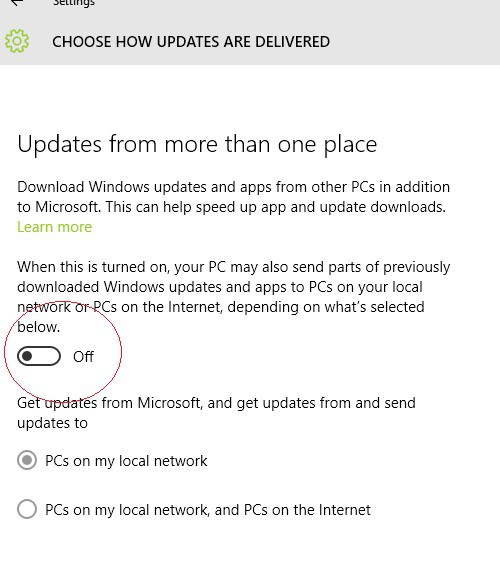Screen dimensions: 500x584
Task: Select local network and Internet PCs radio button
Action: pyautogui.click(x=27, y=509)
